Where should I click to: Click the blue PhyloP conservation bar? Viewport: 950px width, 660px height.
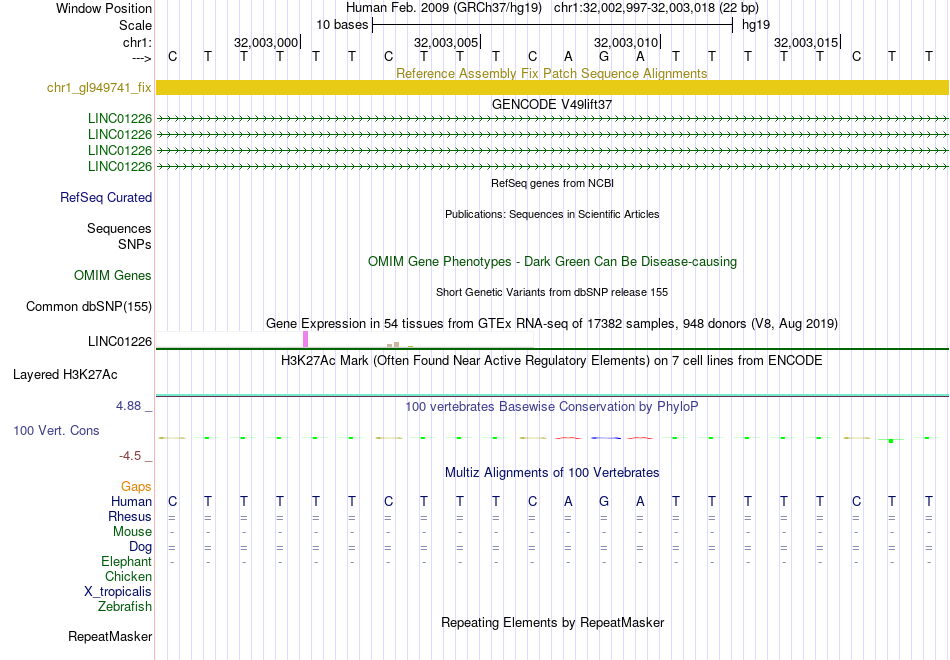(x=606, y=438)
